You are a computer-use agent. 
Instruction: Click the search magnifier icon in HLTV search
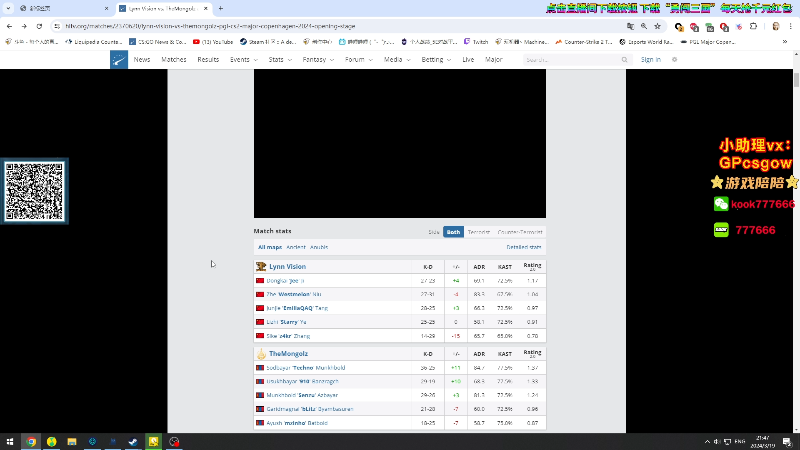pos(624,60)
